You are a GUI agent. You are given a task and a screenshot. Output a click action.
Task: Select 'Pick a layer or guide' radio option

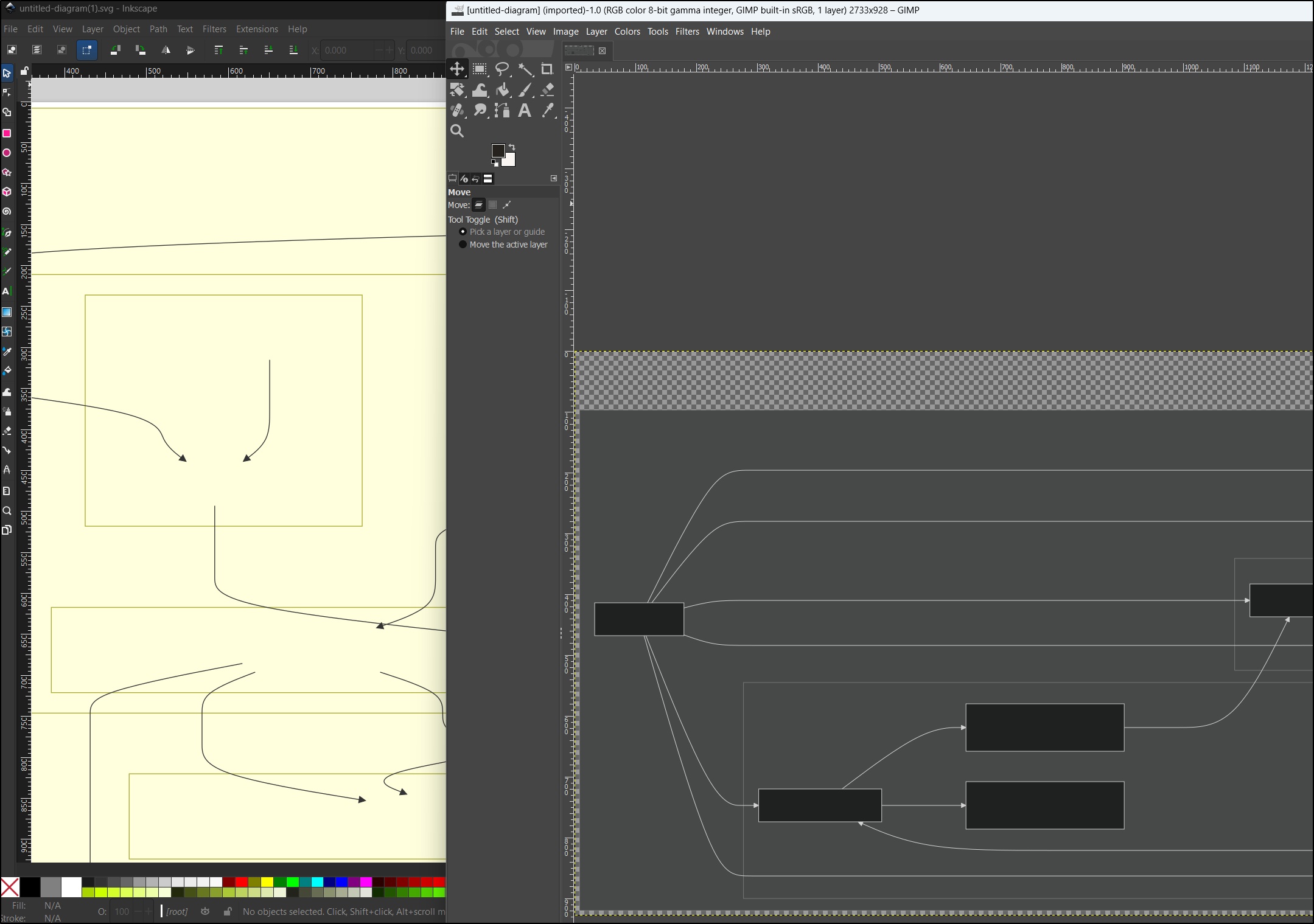coord(463,232)
